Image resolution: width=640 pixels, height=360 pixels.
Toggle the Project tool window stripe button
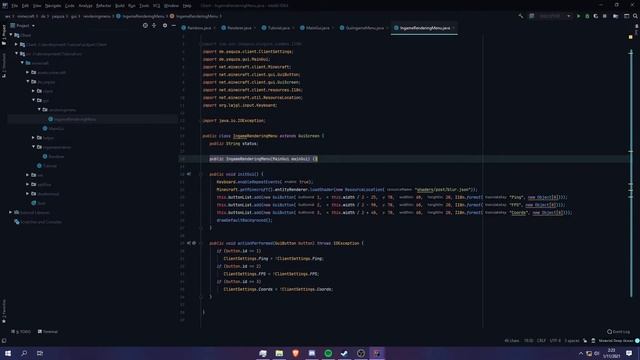tap(4, 35)
